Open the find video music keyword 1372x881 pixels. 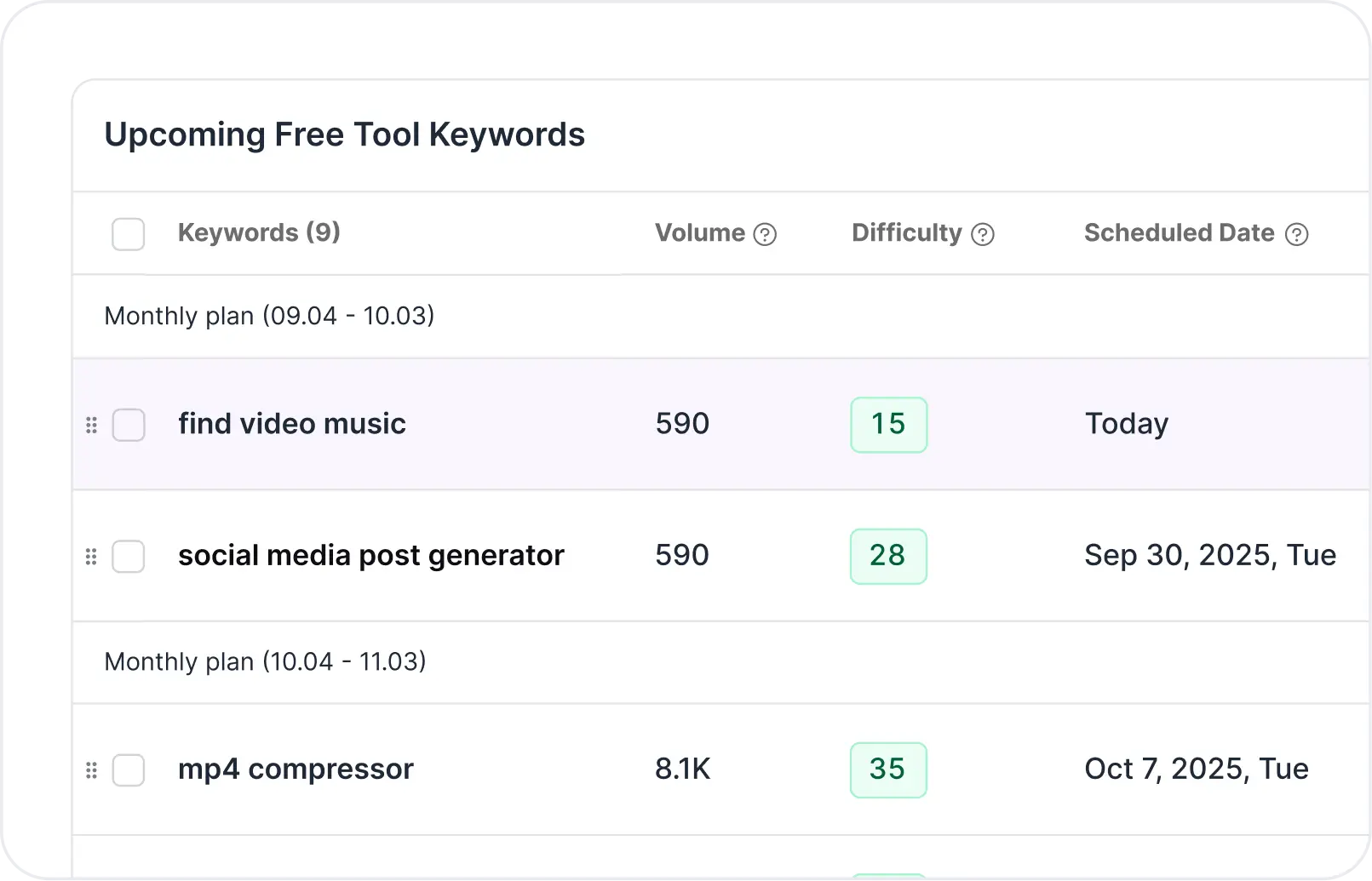tap(291, 424)
